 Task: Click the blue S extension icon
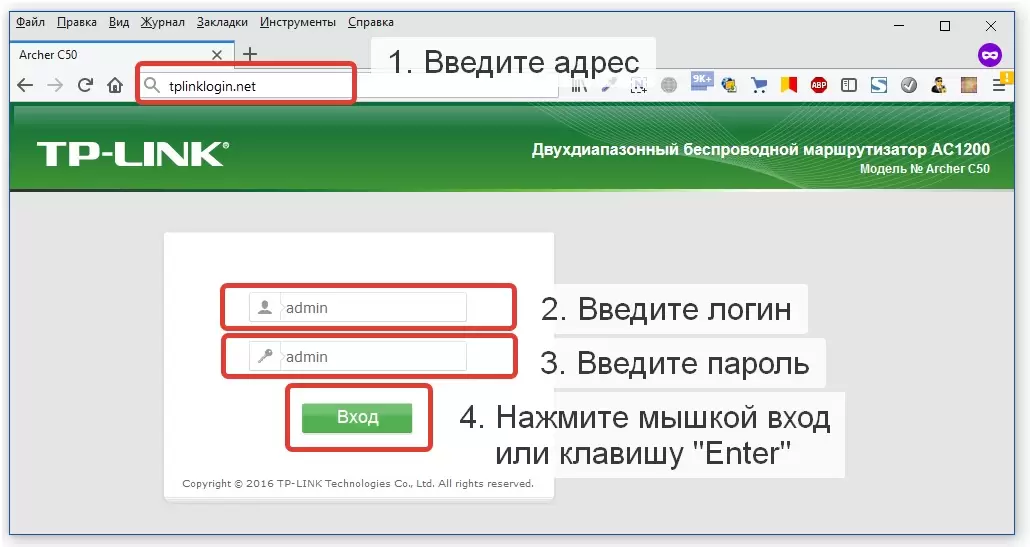(879, 85)
